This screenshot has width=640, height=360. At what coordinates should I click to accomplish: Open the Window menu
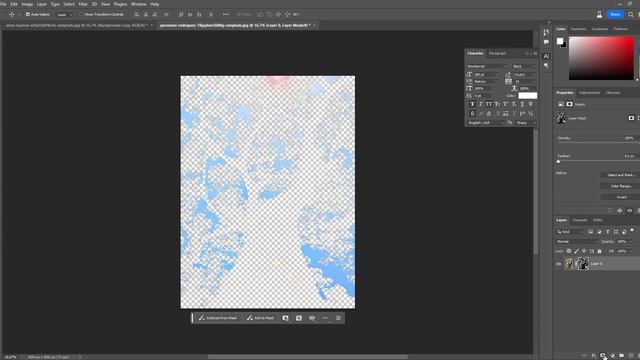tap(138, 4)
